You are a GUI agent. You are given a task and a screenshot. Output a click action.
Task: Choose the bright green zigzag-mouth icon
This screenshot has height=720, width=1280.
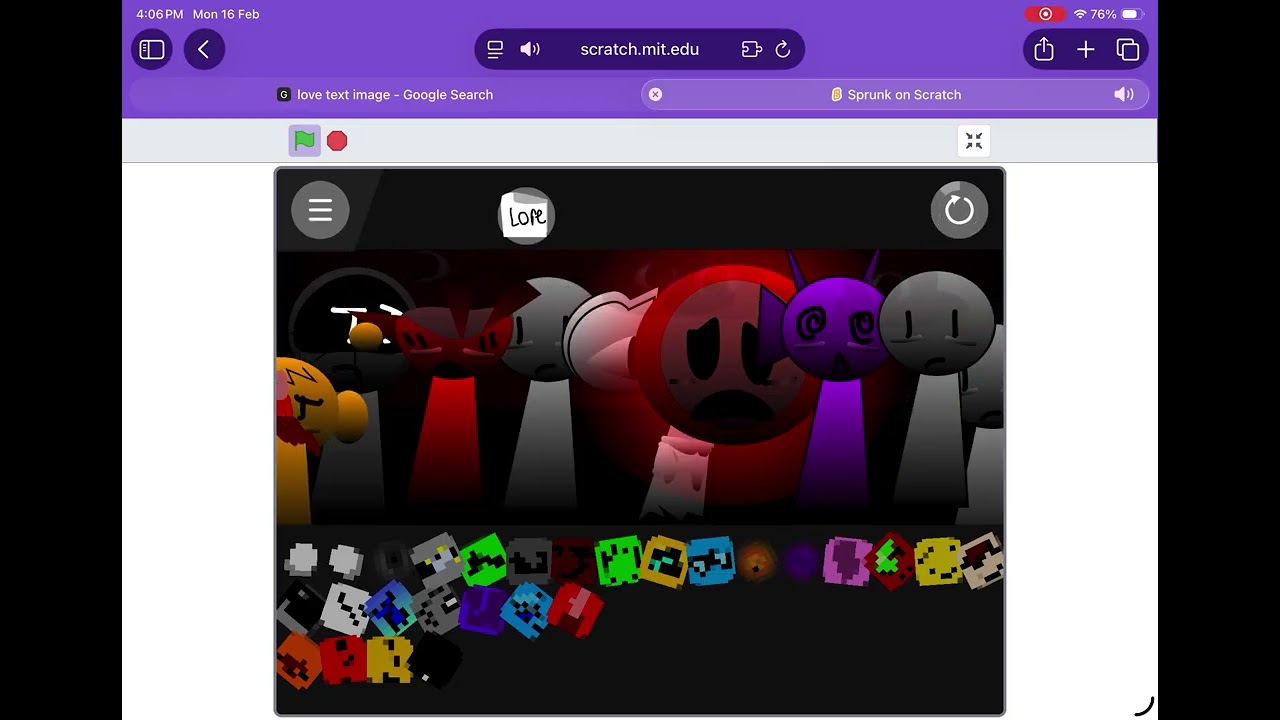click(483, 558)
